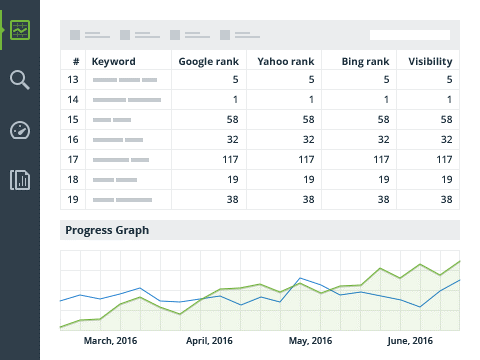Click Yahoo rank value 19 in row 18
This screenshot has width=480, height=360.
(x=309, y=180)
